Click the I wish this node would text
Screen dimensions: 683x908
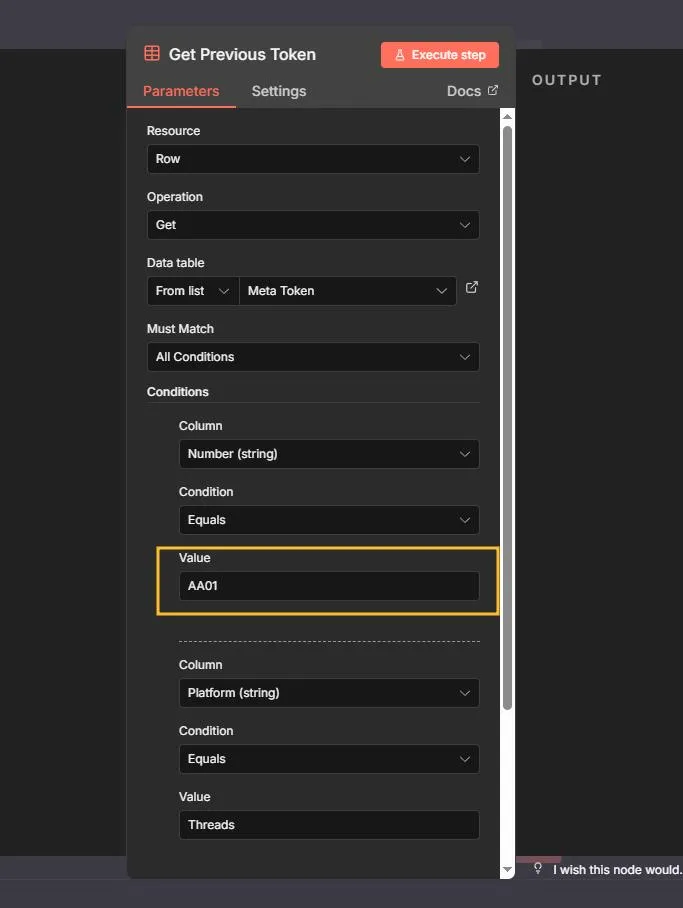click(x=616, y=870)
